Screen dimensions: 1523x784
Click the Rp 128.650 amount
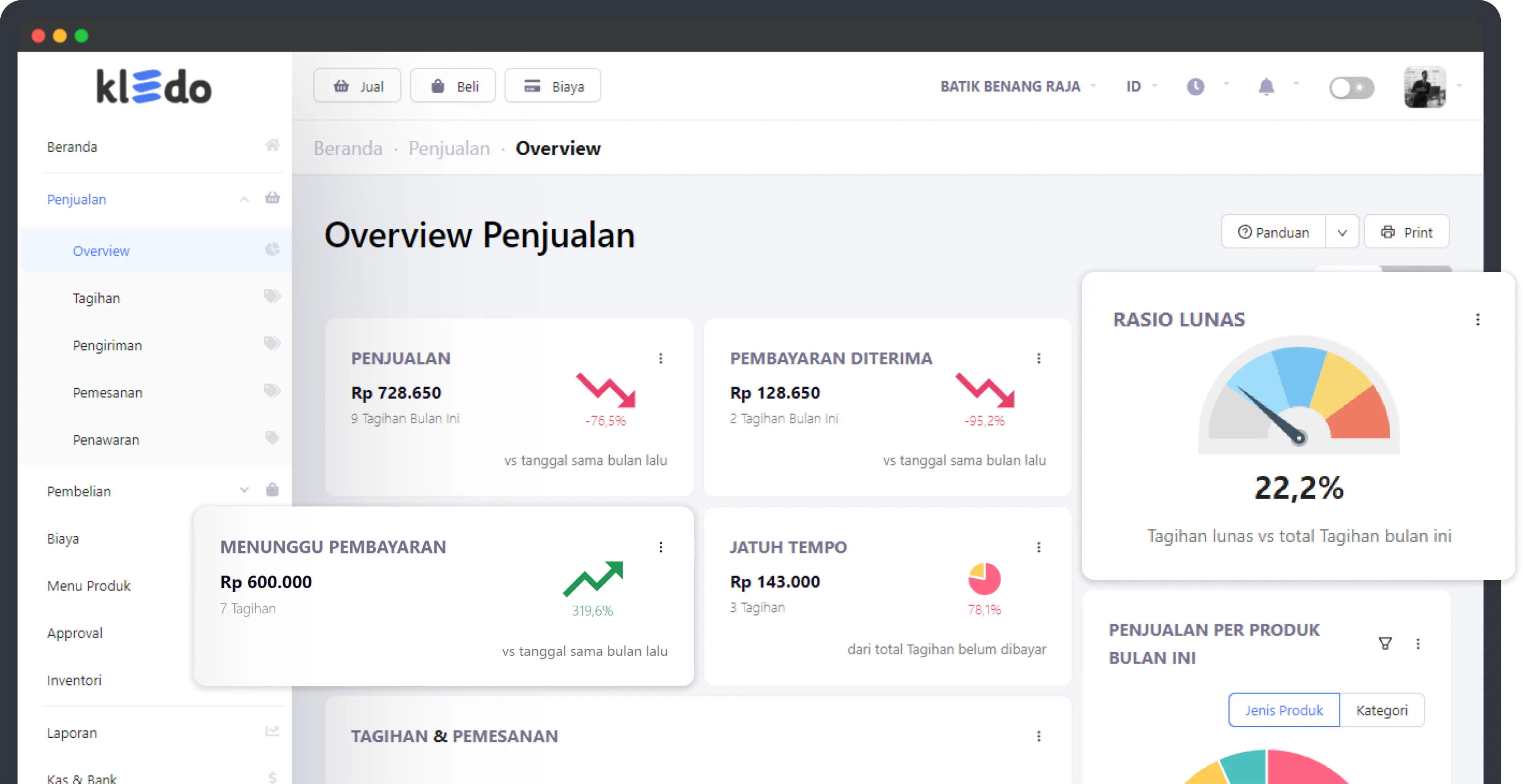[775, 393]
